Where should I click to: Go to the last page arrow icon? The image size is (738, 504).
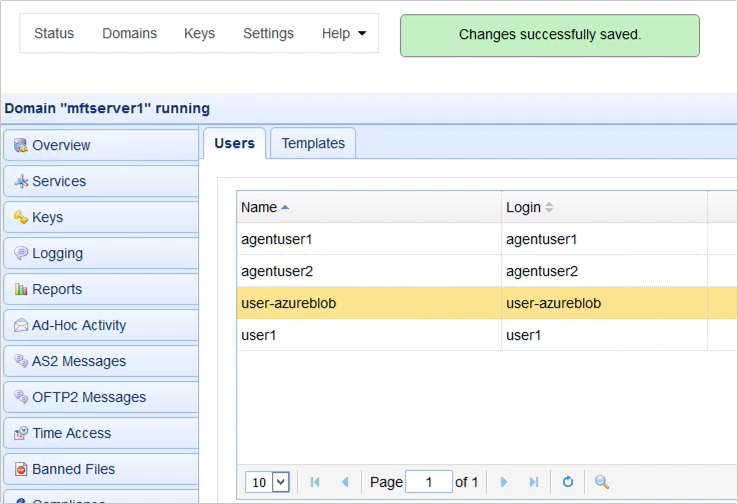coord(534,482)
